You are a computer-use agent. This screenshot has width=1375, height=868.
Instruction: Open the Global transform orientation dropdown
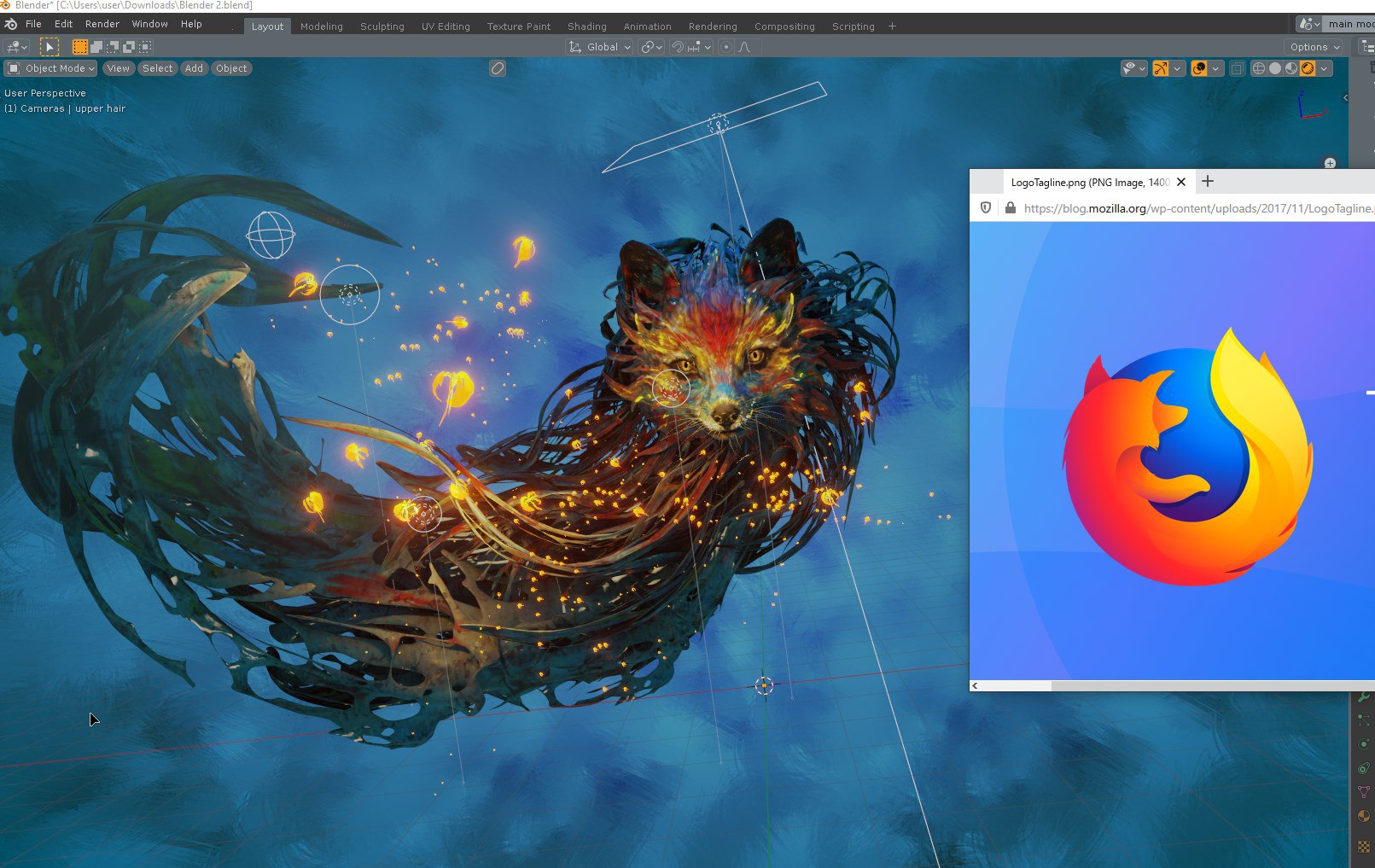600,47
